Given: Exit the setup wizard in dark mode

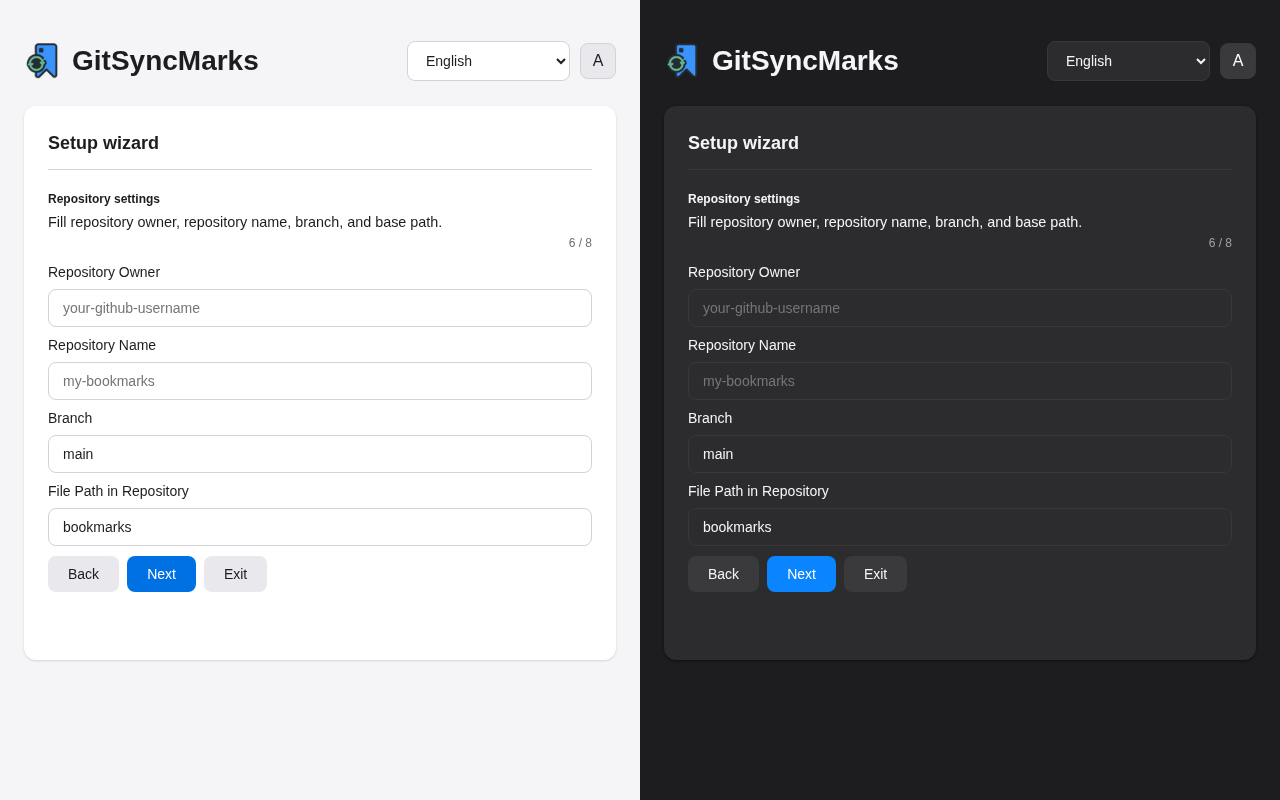Looking at the screenshot, I should point(875,574).
